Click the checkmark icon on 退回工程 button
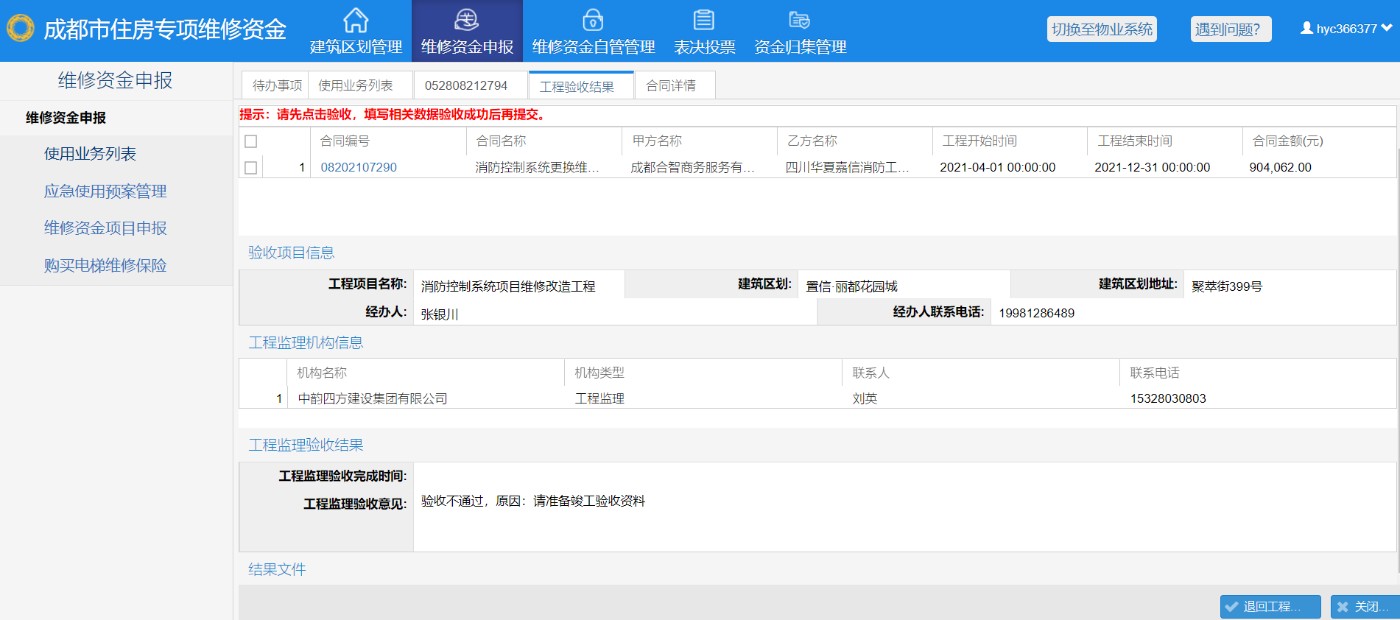The width and height of the screenshot is (1400, 620). [x=1231, y=607]
